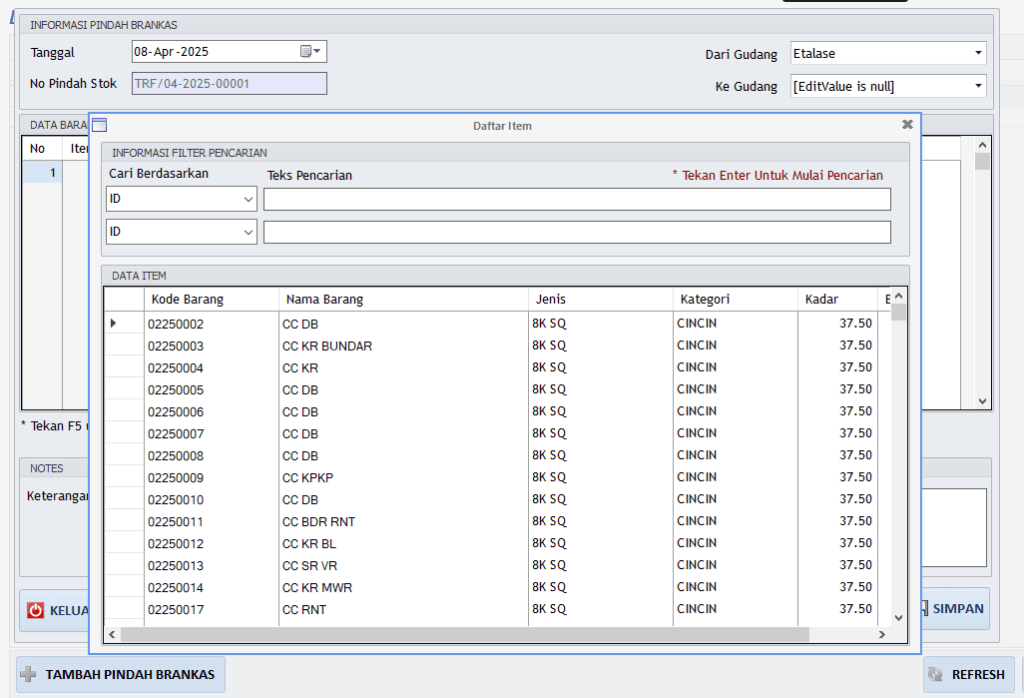
Task: Click the REFRESH button
Action: [x=968, y=674]
